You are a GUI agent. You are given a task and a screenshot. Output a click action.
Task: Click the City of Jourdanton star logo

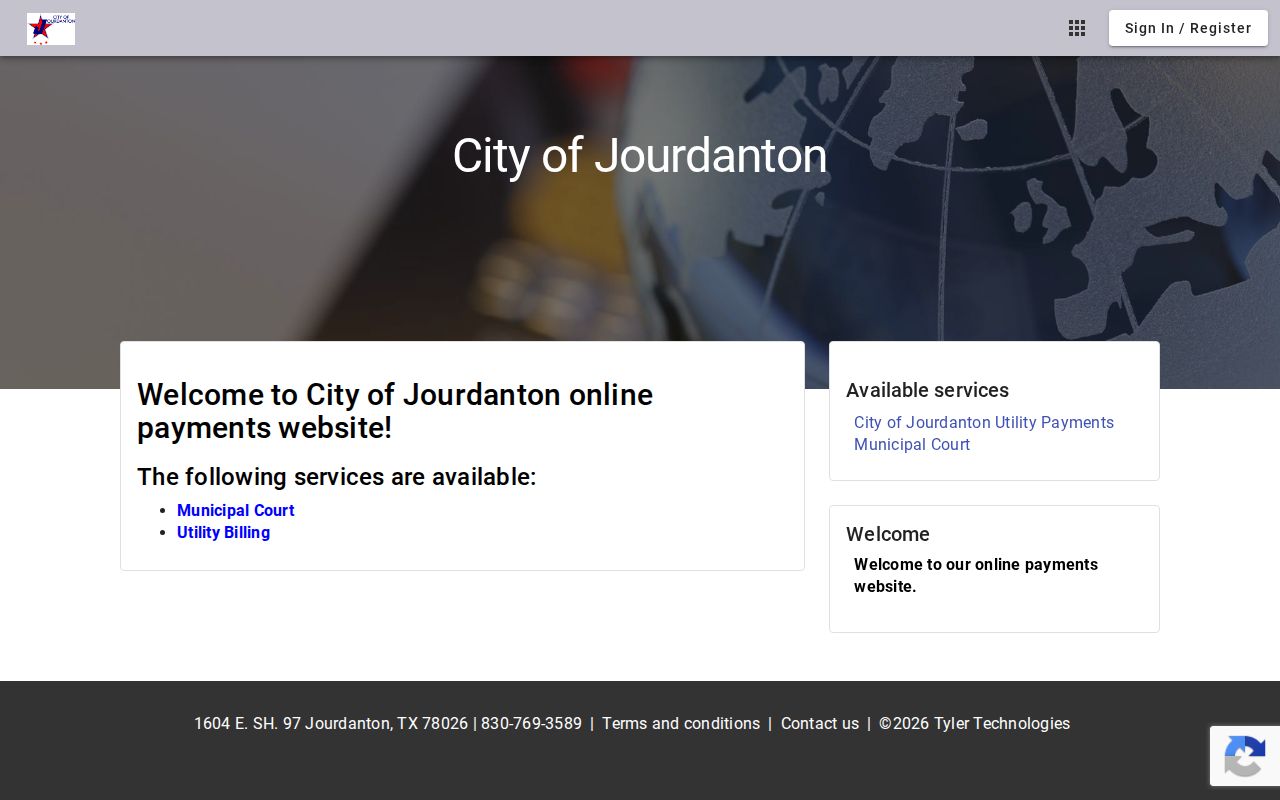[51, 28]
